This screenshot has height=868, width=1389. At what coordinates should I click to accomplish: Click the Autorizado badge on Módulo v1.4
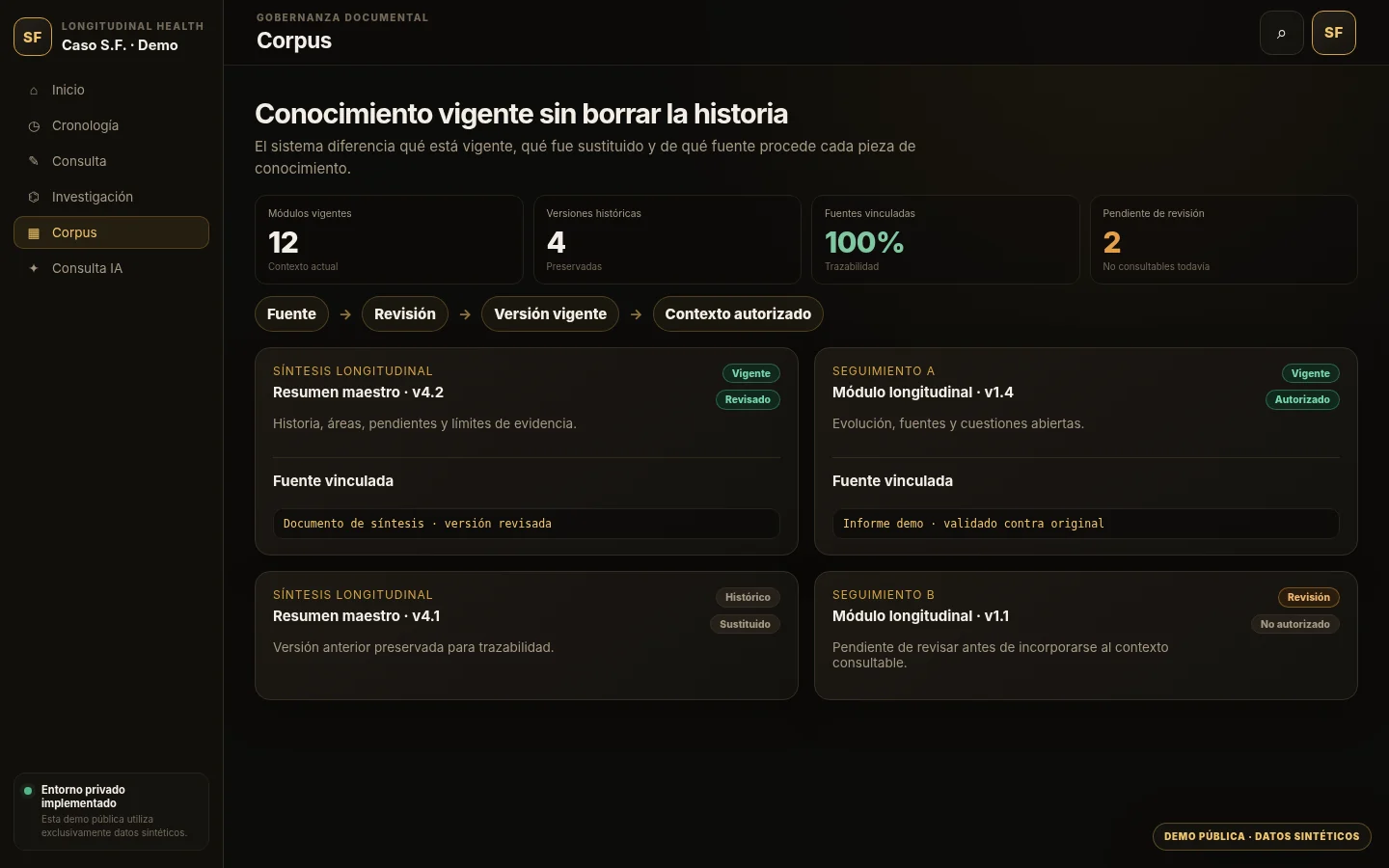[x=1302, y=399]
